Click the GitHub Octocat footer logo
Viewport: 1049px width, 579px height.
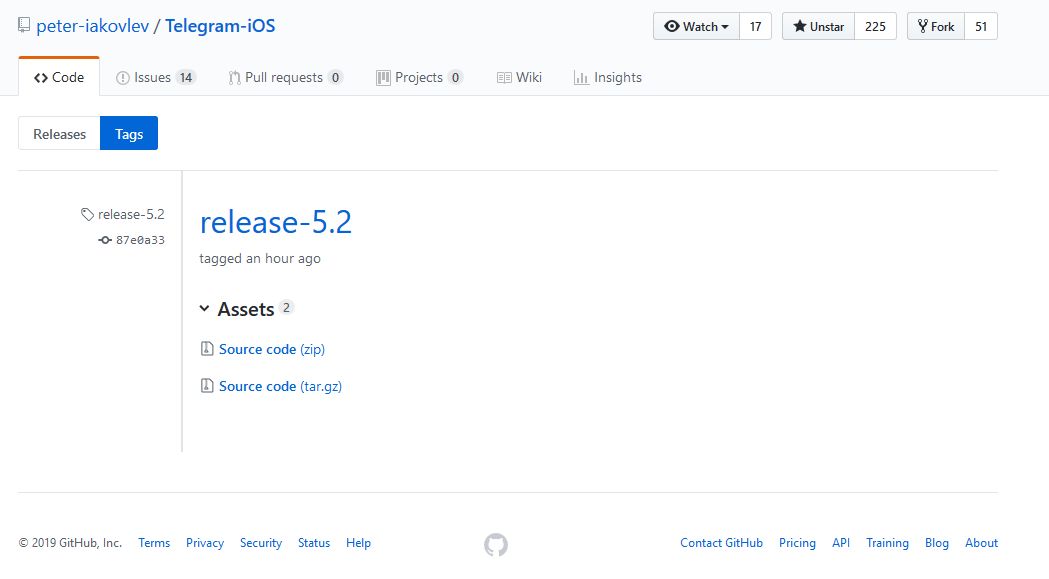click(496, 544)
